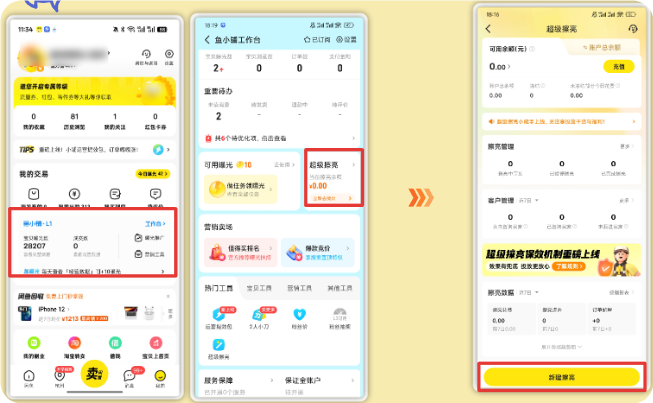Open the 超级擦亮 tool icon under hot tools
The height and width of the screenshot is (403, 653).
(x=219, y=345)
